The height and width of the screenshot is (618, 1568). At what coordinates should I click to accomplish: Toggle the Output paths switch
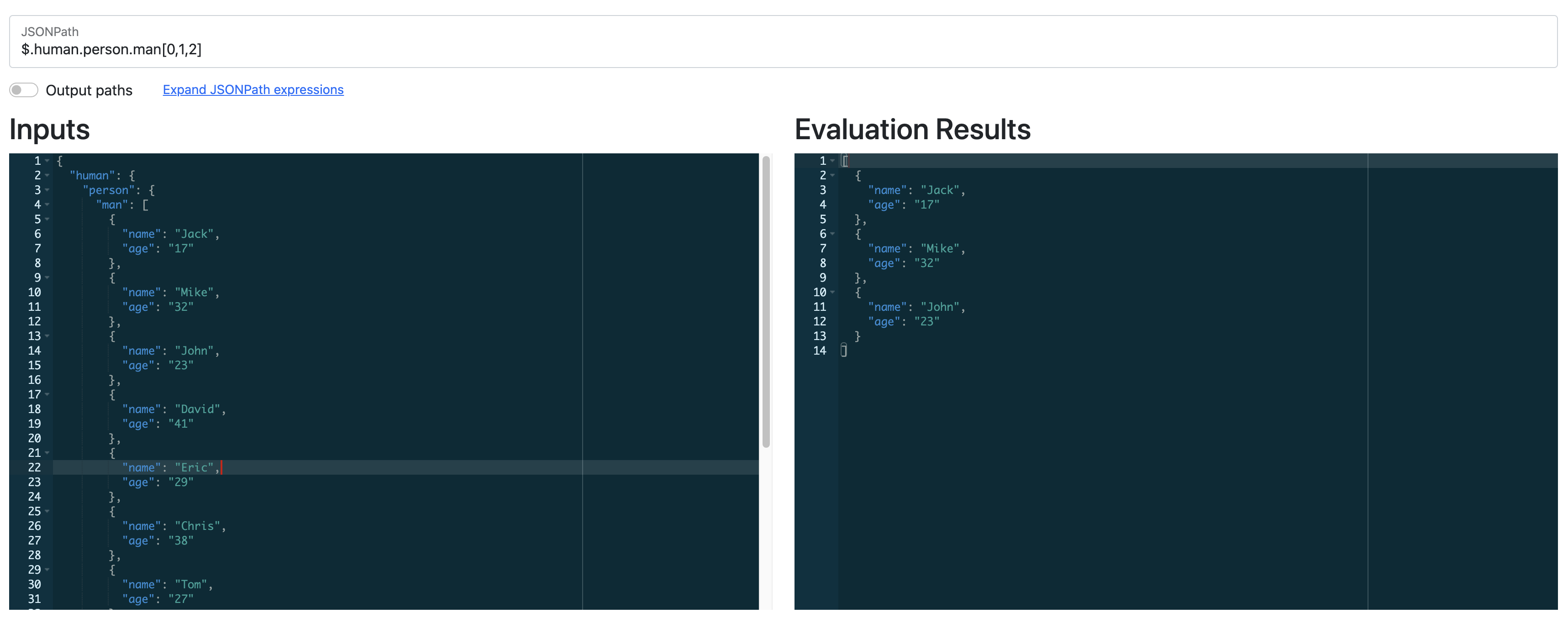click(24, 90)
